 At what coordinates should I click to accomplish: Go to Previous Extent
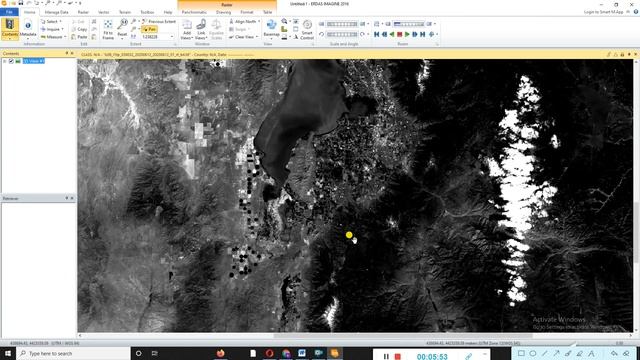click(x=159, y=21)
